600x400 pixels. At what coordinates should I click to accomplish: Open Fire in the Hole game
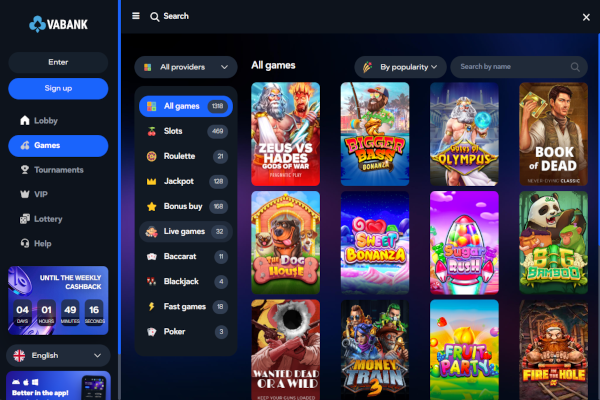click(553, 350)
